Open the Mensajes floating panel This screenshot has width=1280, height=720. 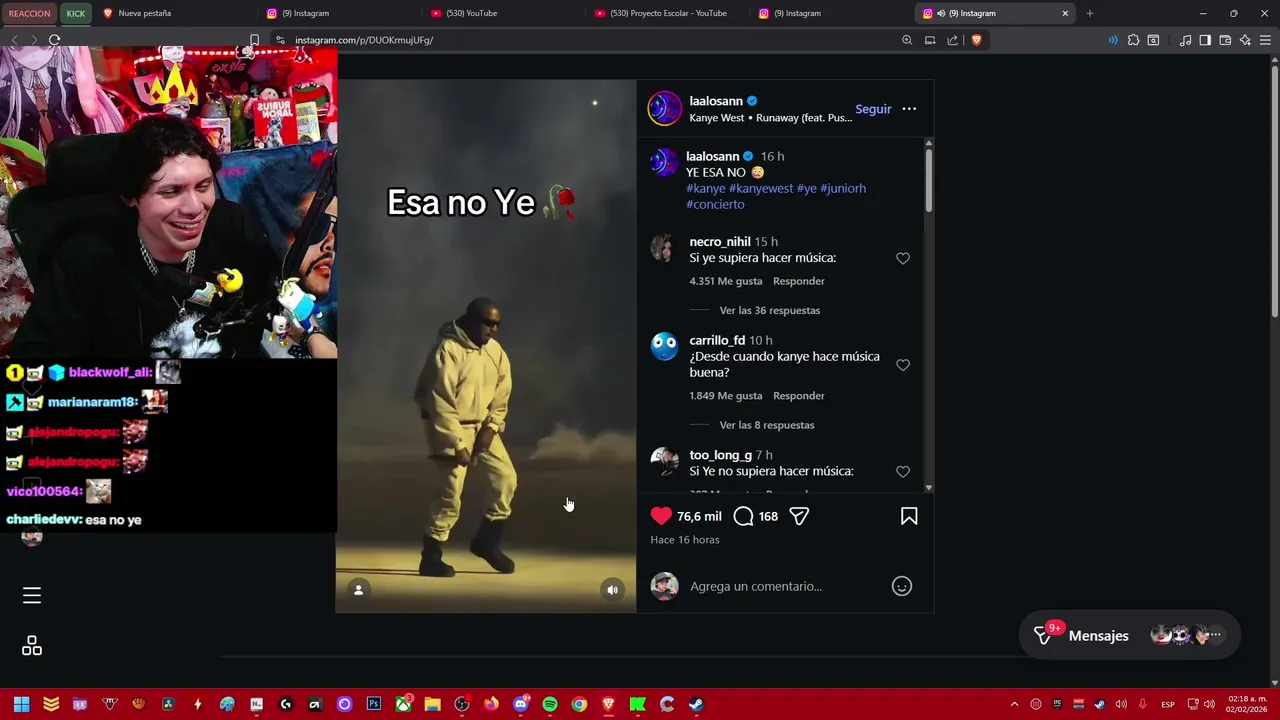coord(1130,635)
